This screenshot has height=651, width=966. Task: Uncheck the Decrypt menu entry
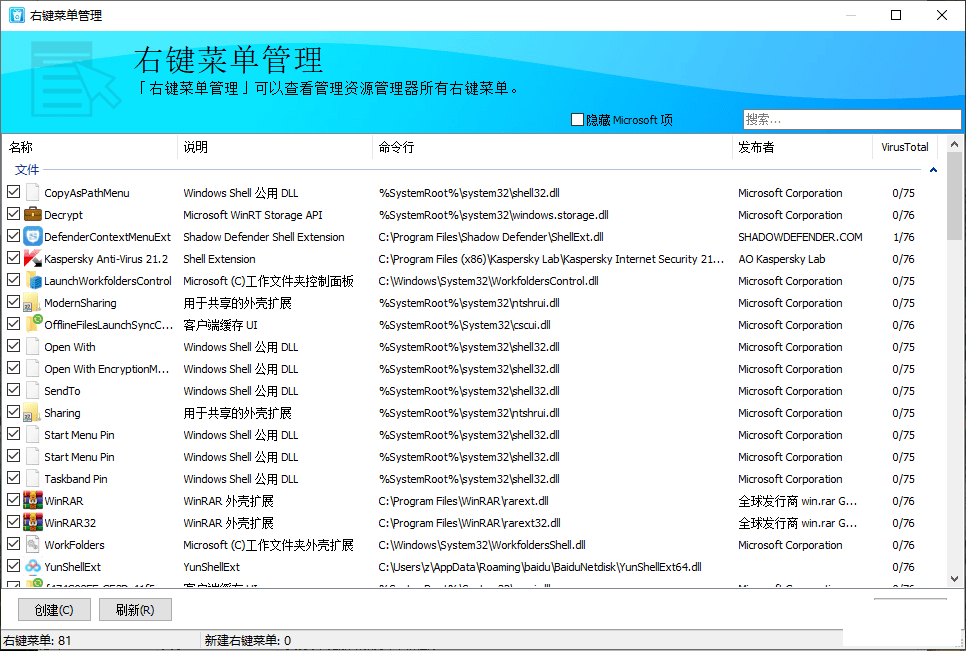[14, 214]
